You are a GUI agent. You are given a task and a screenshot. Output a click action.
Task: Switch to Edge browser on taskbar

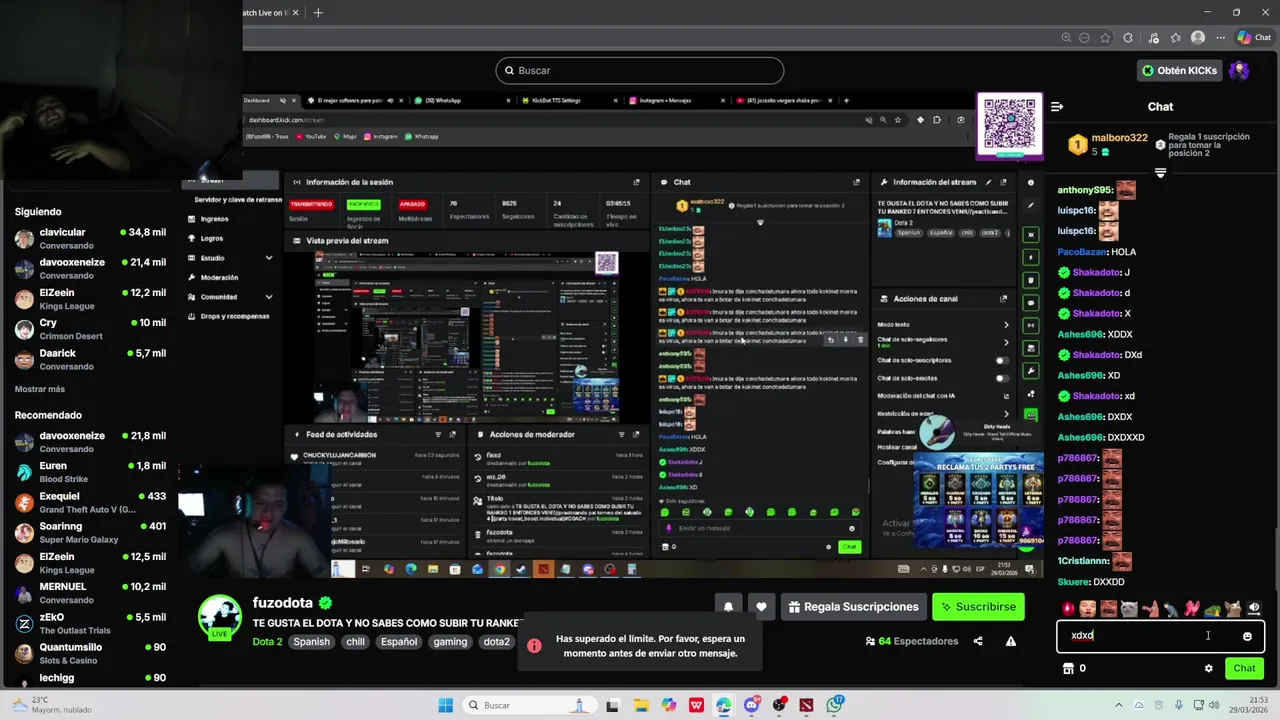[x=723, y=705]
